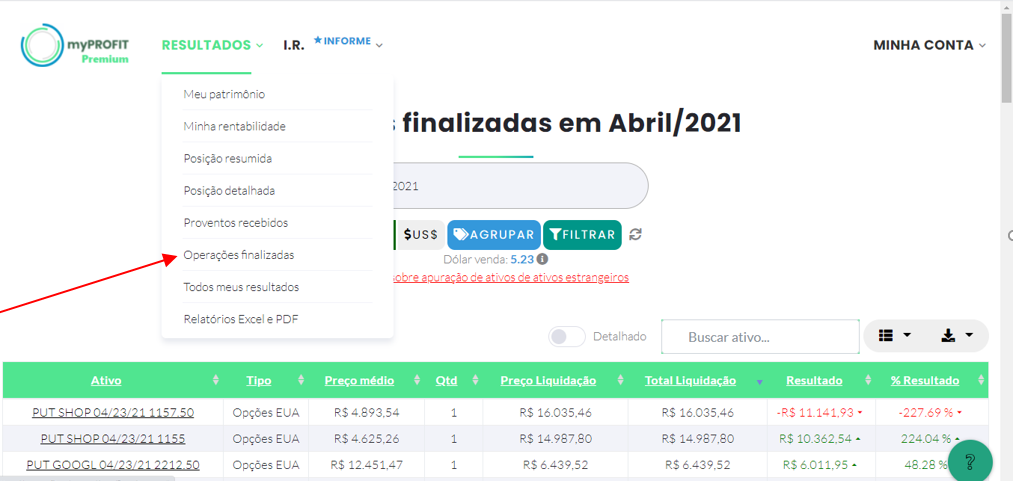Screen dimensions: 1015x485
Task: Open the column list view icon menu
Action: [894, 336]
